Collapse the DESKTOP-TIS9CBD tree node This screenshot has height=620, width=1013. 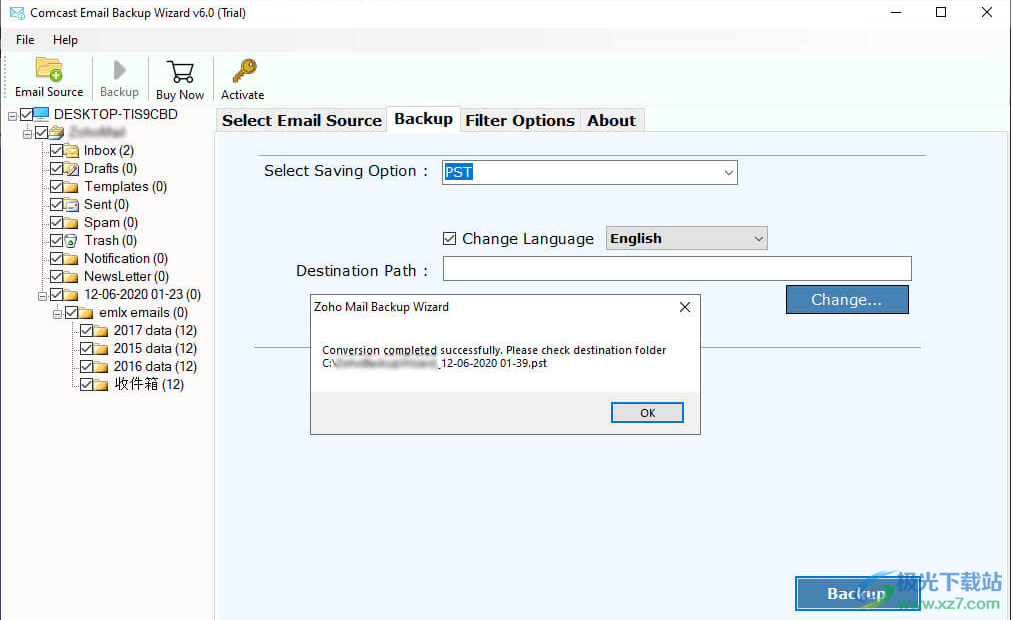[x=12, y=116]
